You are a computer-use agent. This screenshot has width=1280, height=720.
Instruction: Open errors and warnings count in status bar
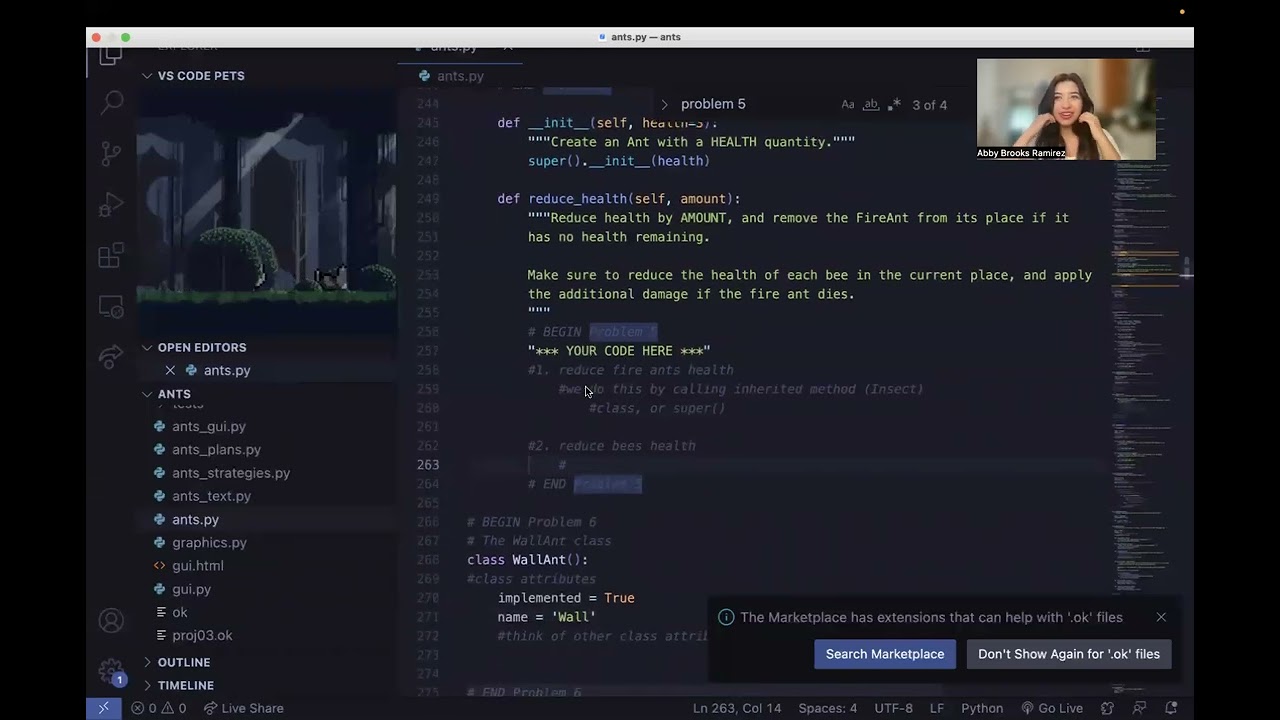point(158,708)
